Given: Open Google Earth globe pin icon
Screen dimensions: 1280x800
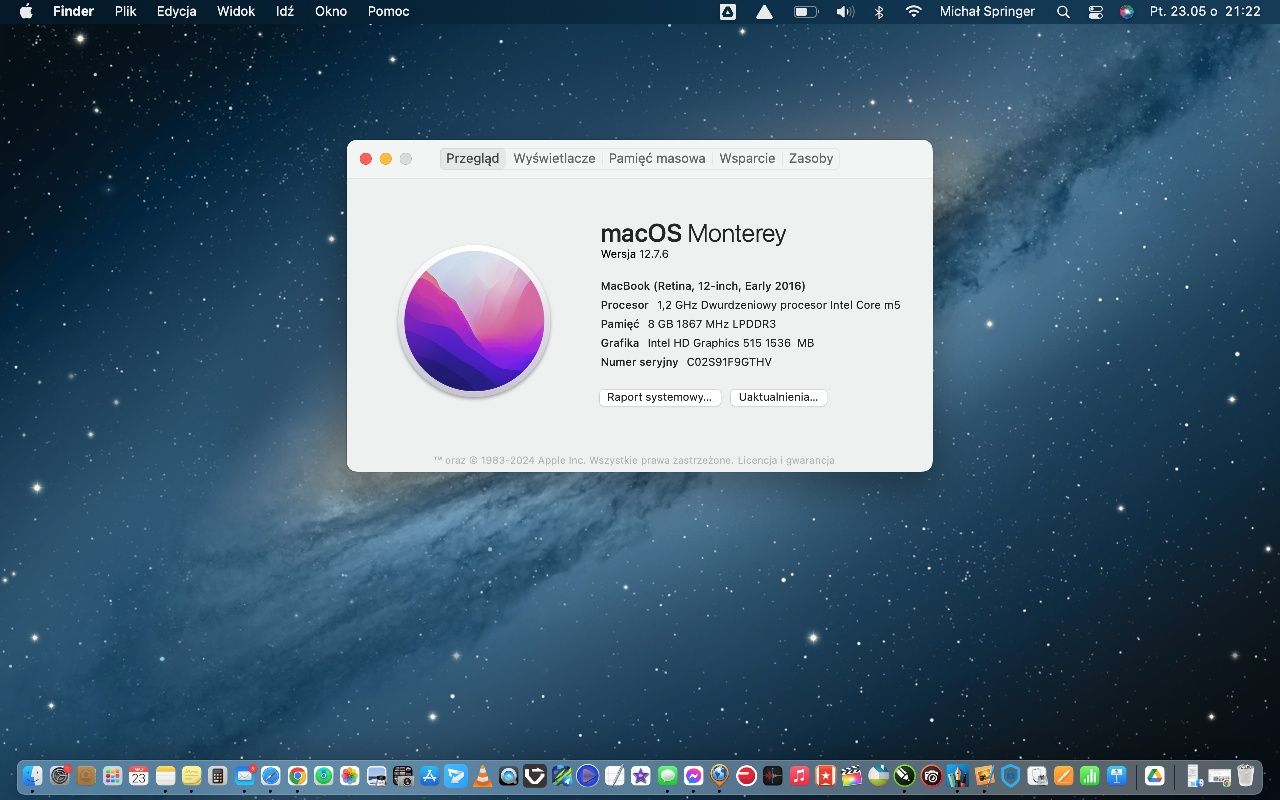Looking at the screenshot, I should click(x=719, y=775).
